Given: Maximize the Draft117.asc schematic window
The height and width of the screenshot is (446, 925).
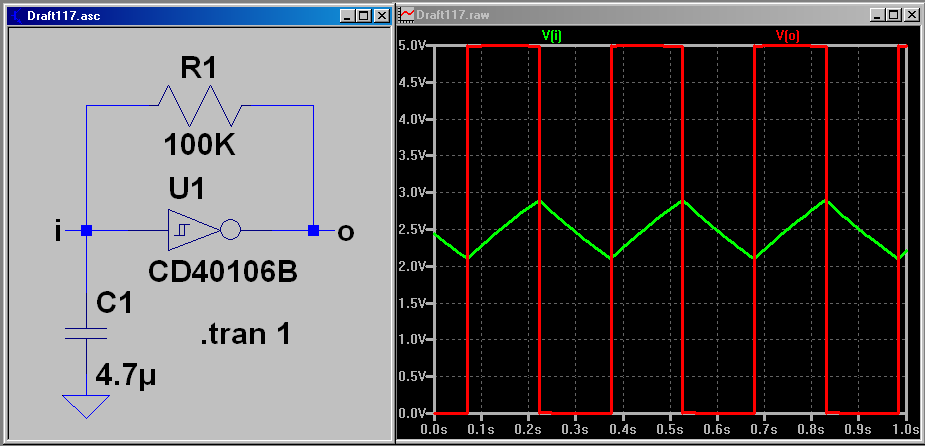Looking at the screenshot, I should click(364, 16).
